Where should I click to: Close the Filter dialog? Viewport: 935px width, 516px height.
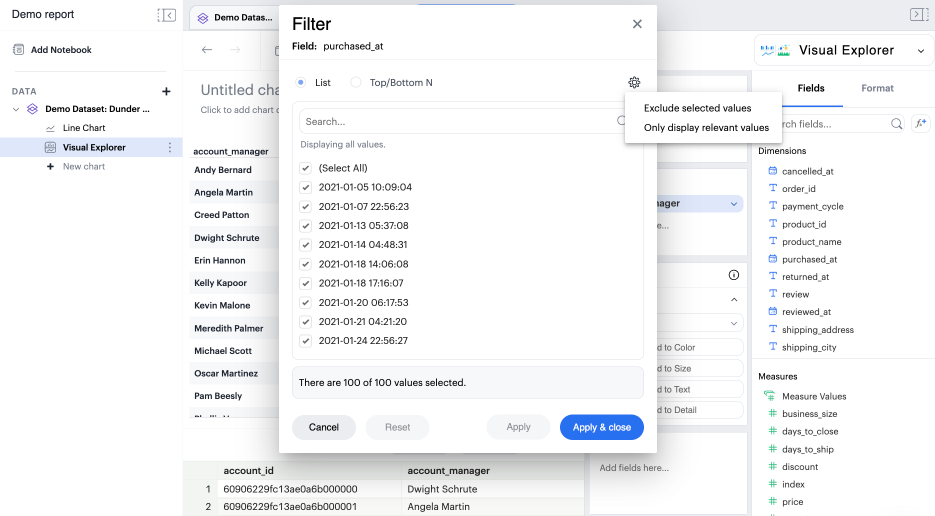637,24
